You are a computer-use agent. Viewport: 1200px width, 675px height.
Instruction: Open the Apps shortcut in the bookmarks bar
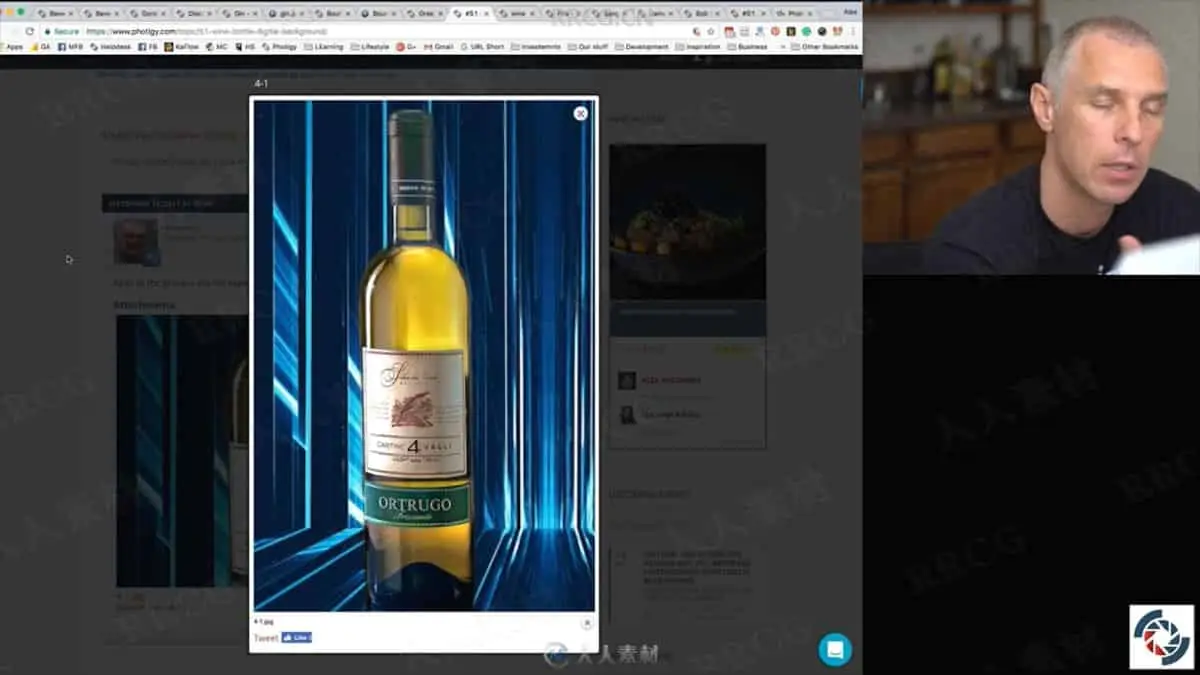click(x=12, y=47)
